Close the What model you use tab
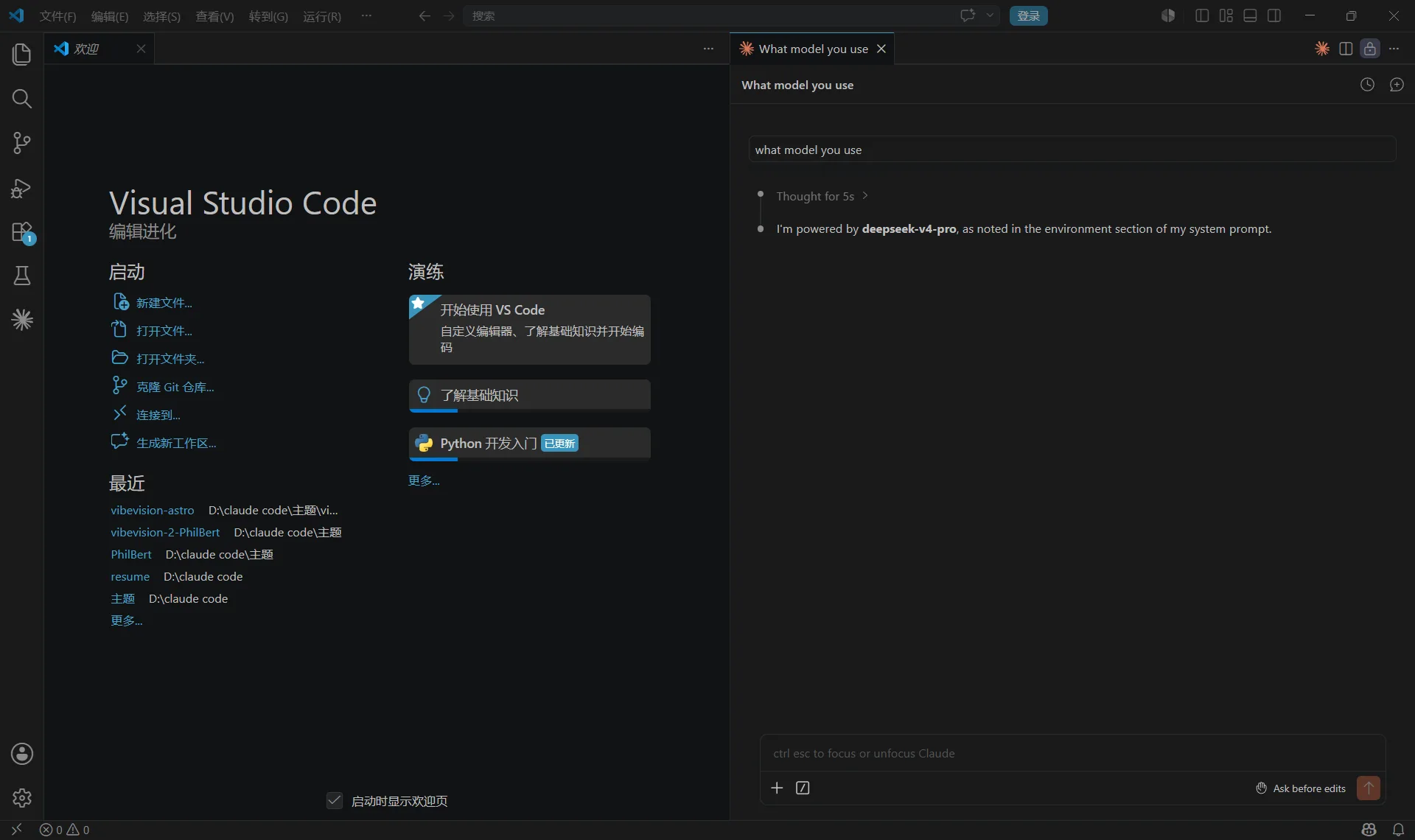Viewport: 1415px width, 840px height. coord(881,49)
